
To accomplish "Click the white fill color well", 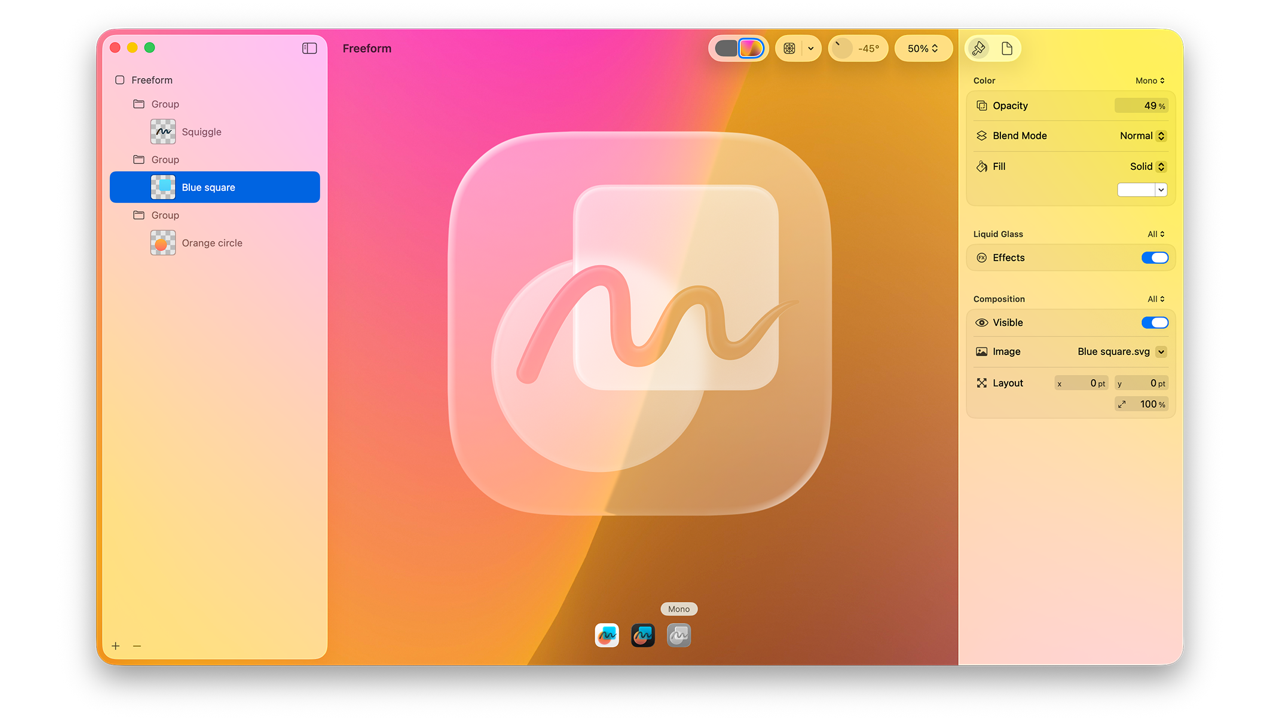I will pyautogui.click(x=1136, y=190).
